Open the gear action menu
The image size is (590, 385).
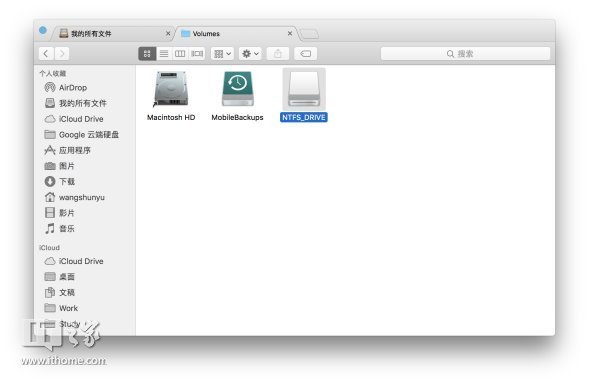tap(250, 54)
